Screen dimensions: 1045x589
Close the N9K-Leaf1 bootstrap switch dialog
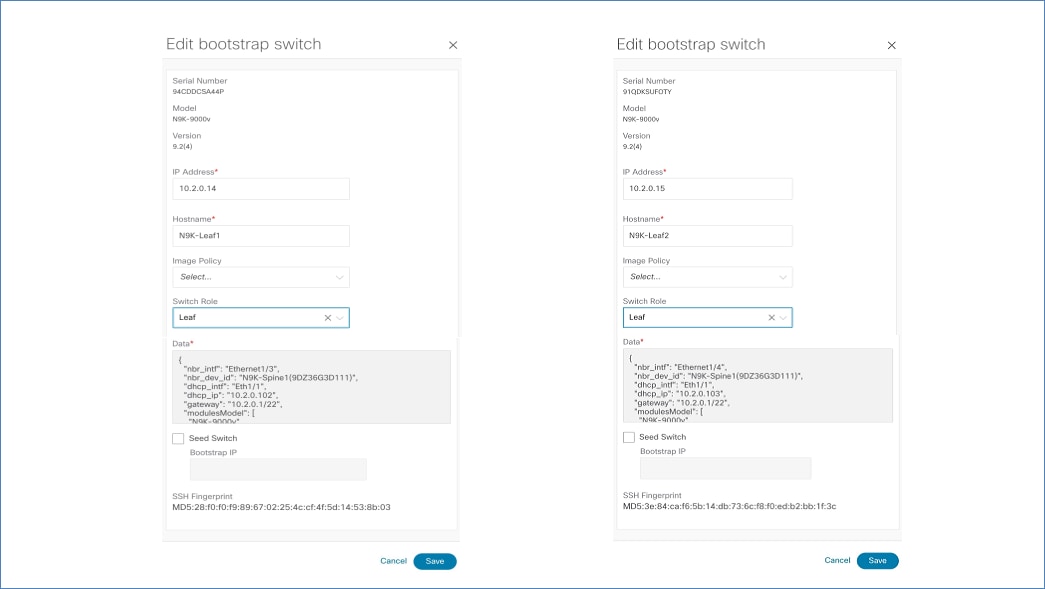click(453, 45)
